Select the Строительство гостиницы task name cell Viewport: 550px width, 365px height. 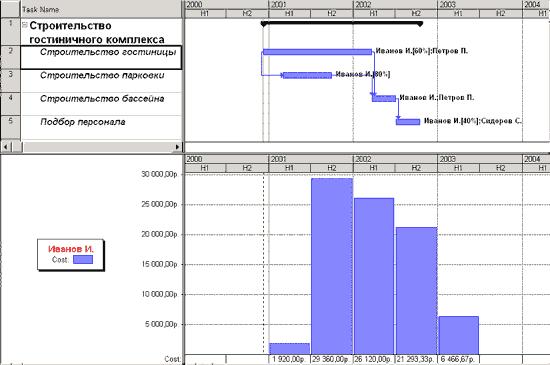point(101,58)
